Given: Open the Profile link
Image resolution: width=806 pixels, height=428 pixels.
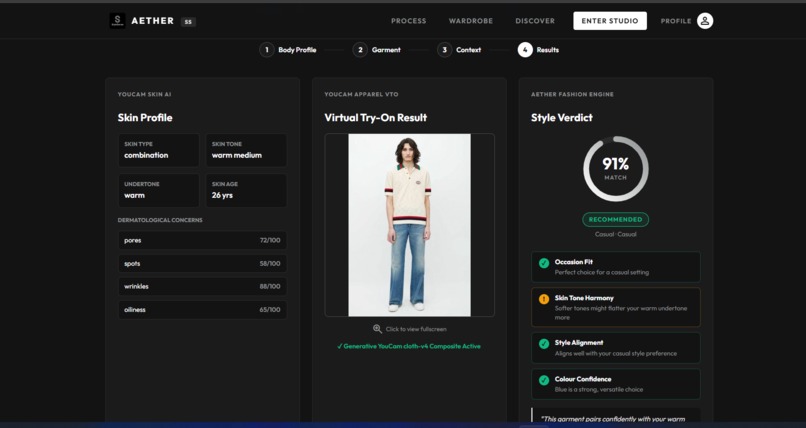Looking at the screenshot, I should [676, 21].
